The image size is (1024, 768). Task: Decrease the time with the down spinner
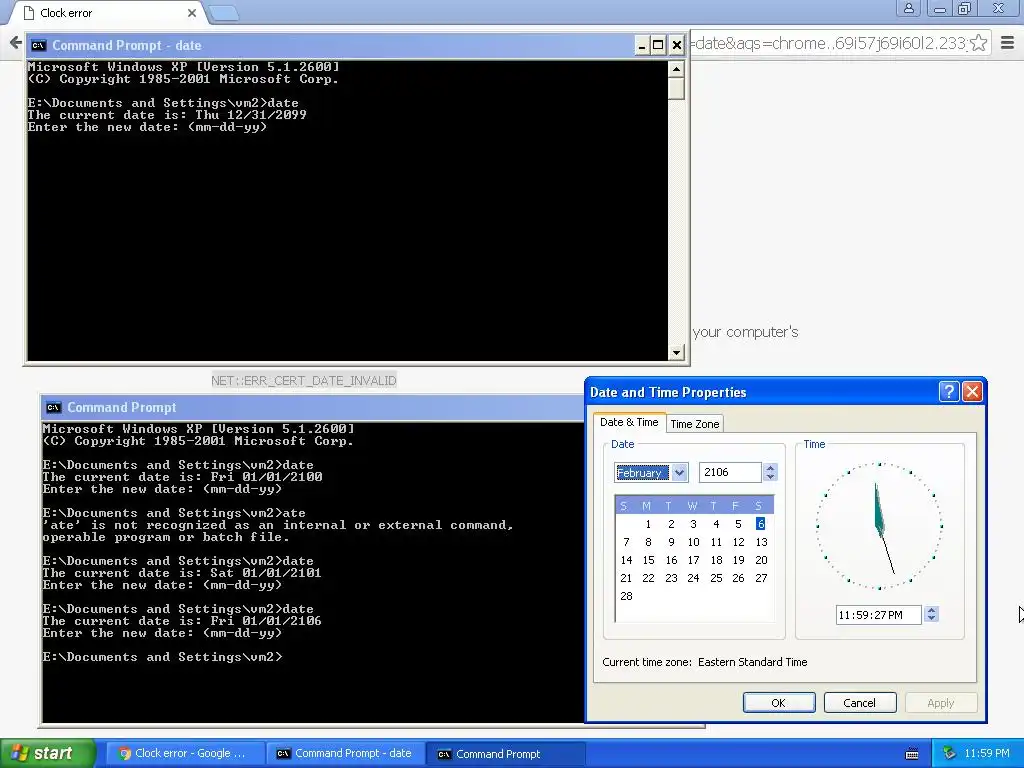pyautogui.click(x=932, y=618)
